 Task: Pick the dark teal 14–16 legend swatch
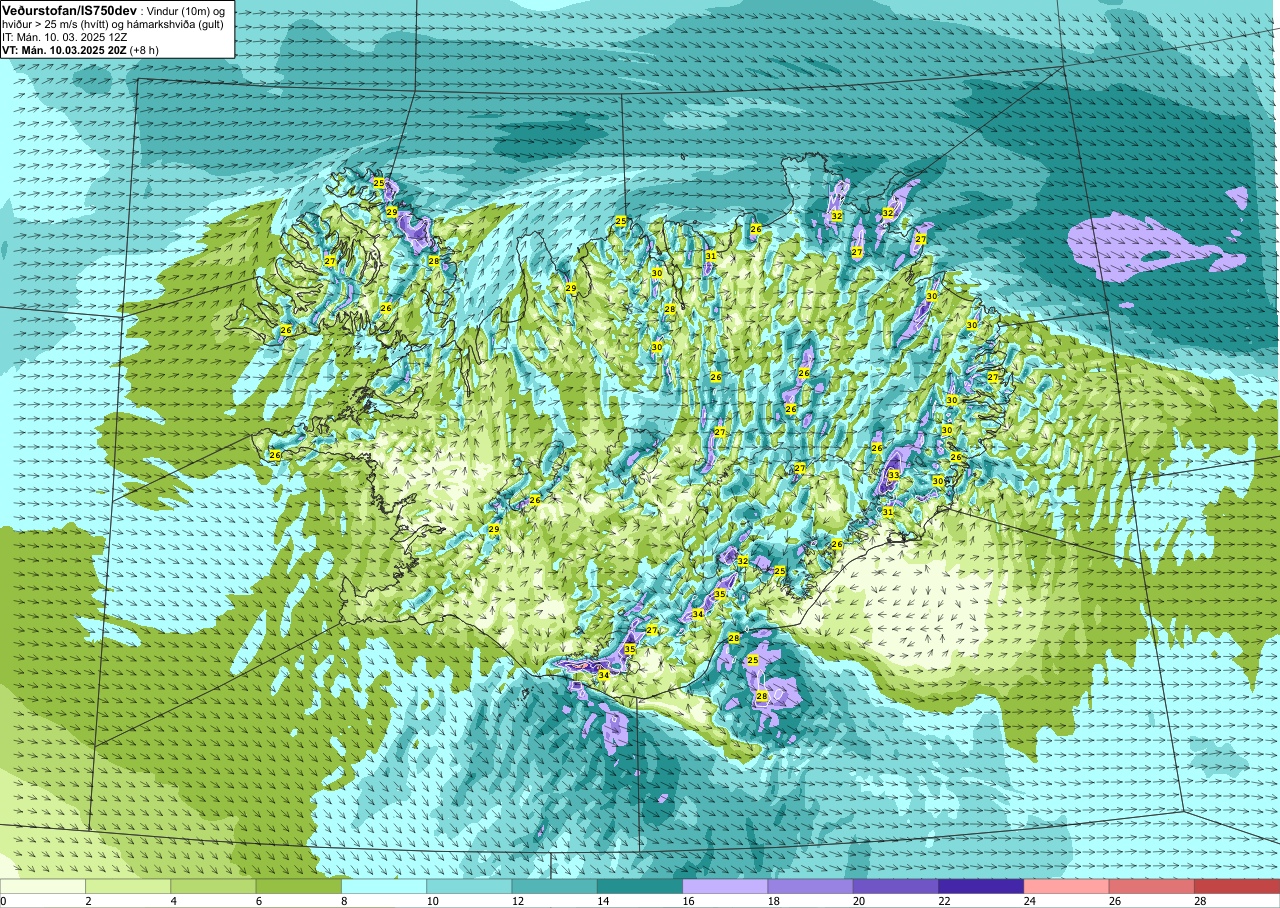coord(640,886)
